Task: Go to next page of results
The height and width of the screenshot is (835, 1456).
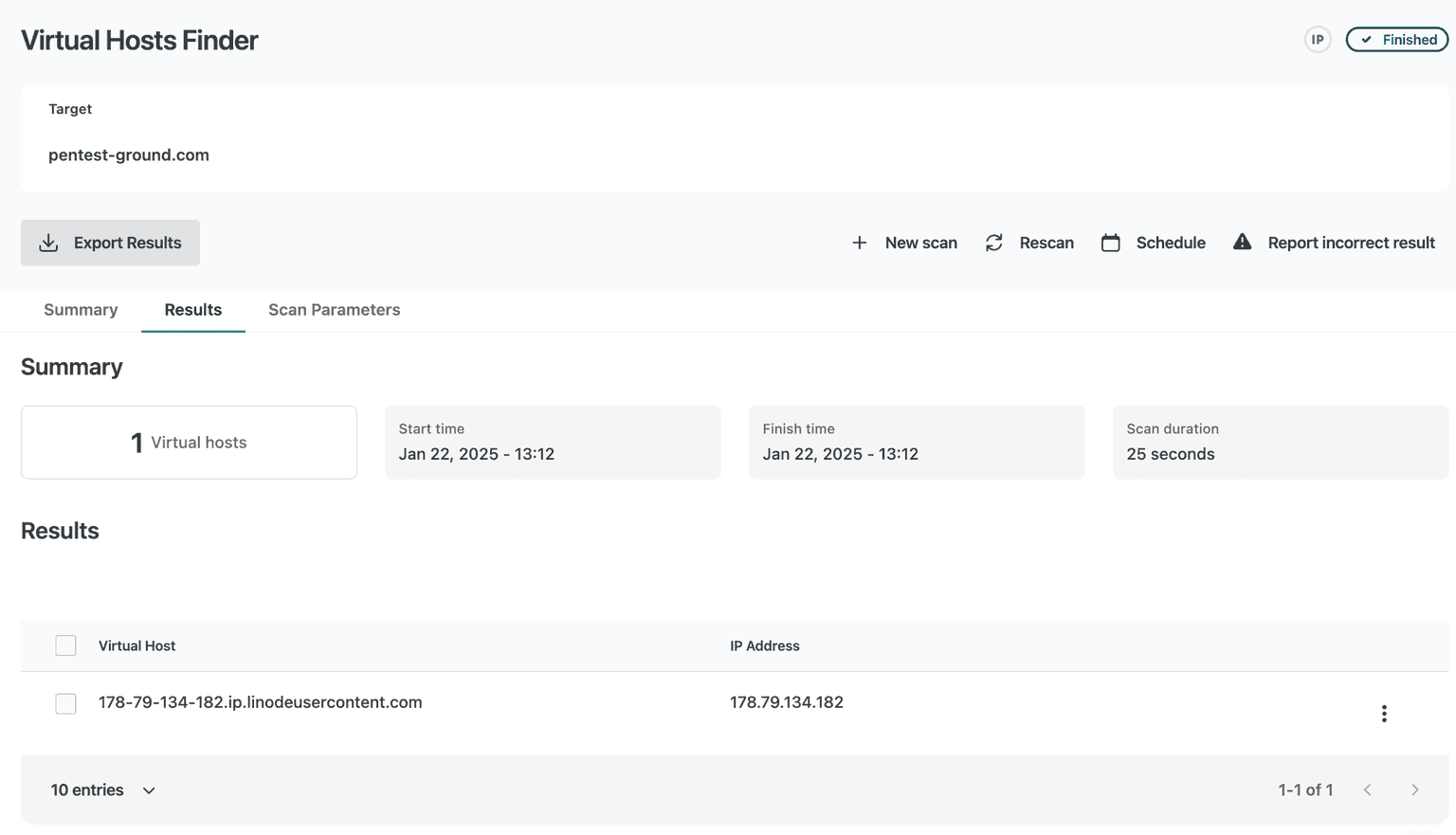Action: [x=1414, y=790]
